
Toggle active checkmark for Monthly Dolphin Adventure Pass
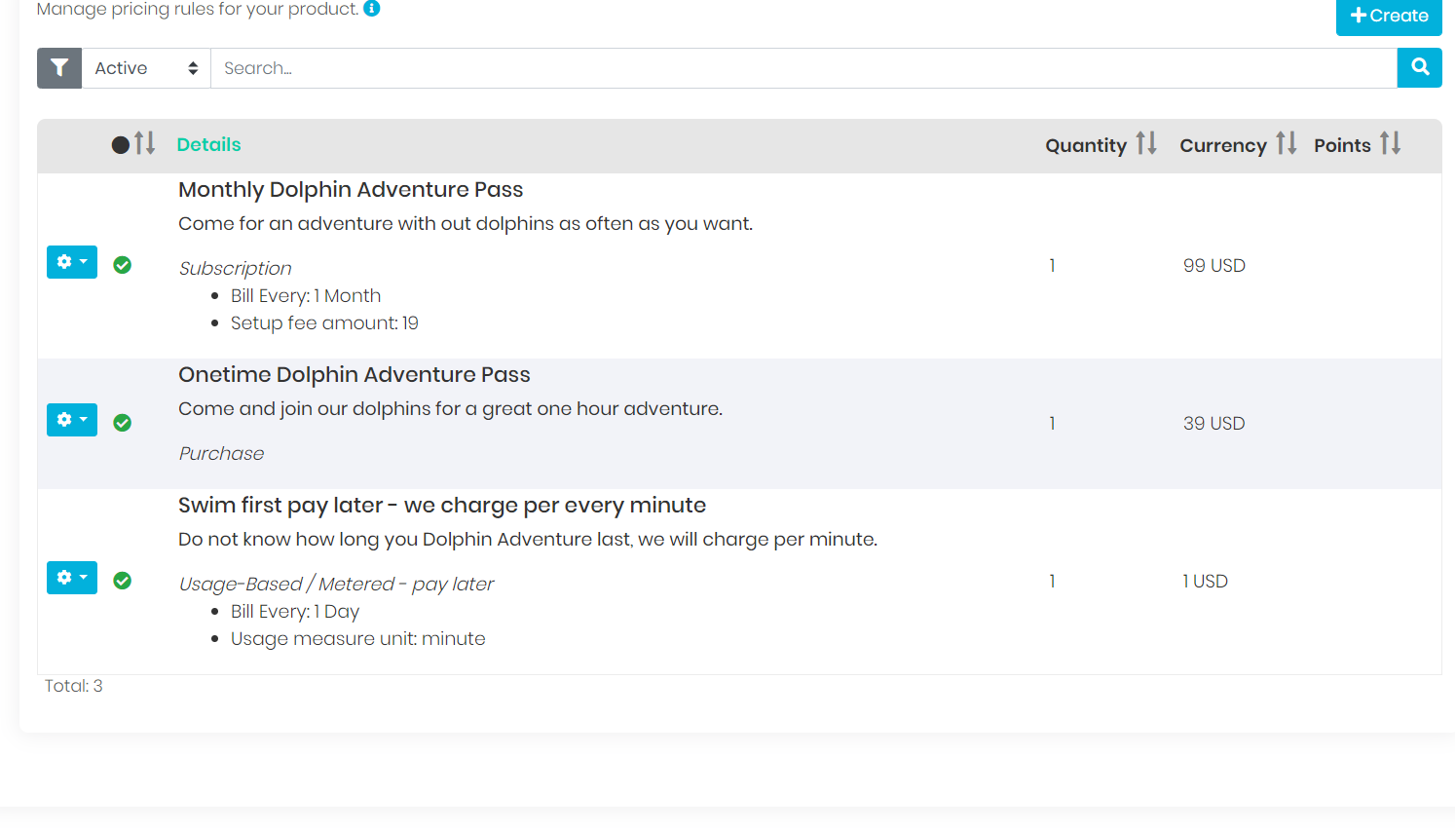[123, 265]
